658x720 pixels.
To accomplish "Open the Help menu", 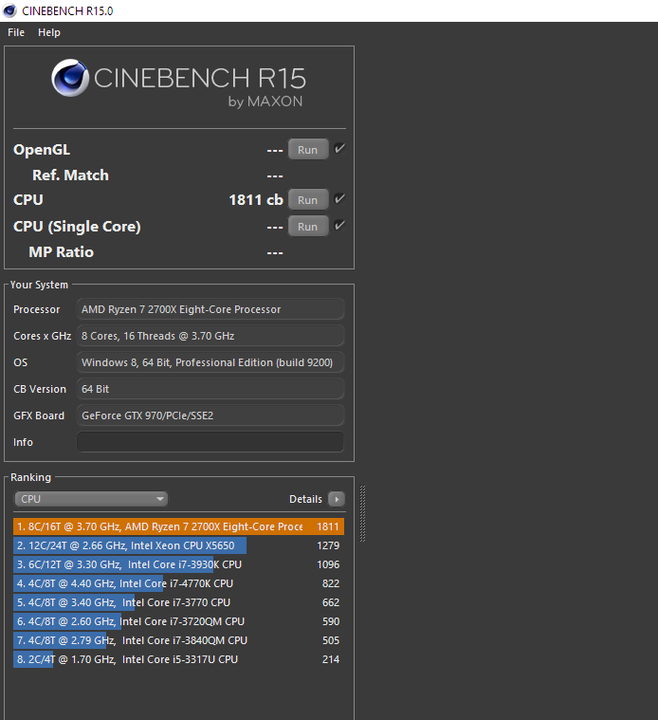I will 49,33.
